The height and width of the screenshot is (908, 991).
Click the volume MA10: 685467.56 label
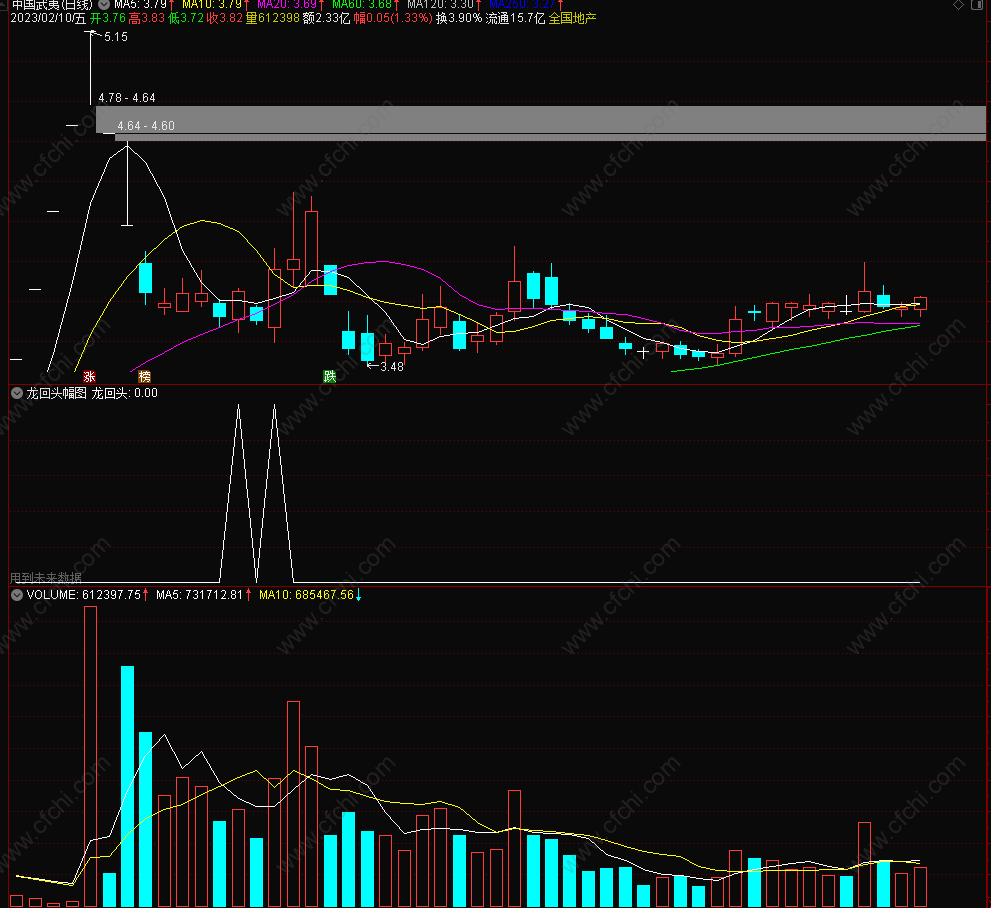pyautogui.click(x=306, y=595)
